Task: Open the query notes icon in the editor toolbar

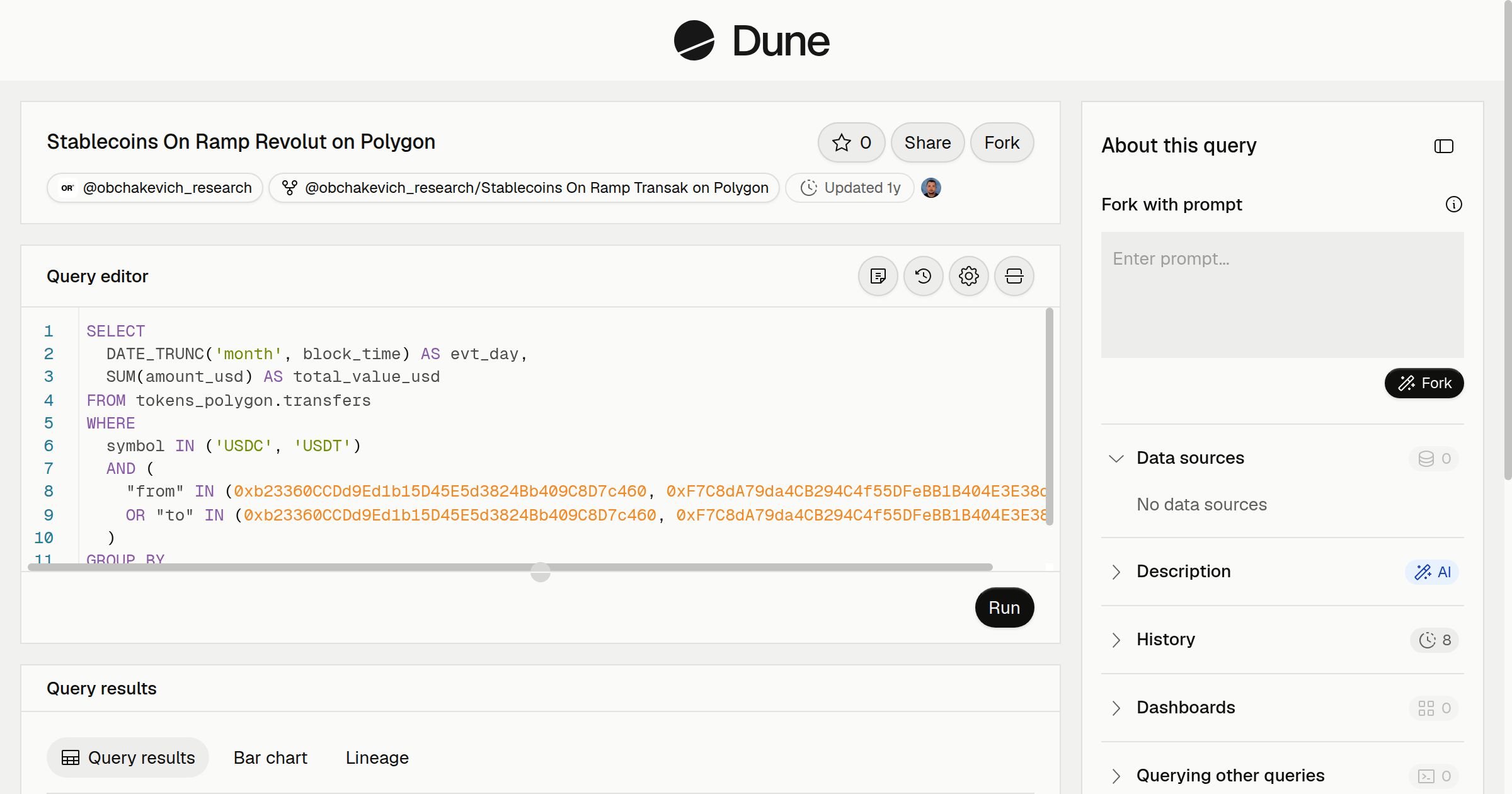Action: click(878, 276)
